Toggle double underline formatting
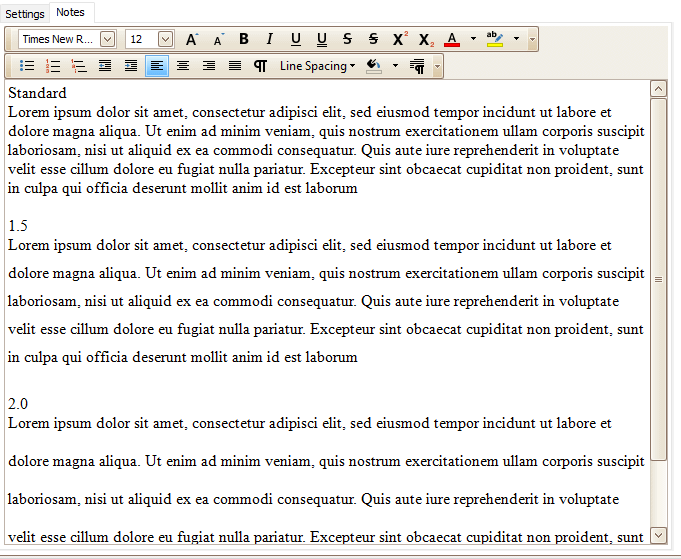Viewport: 681px width, 559px height. click(x=322, y=40)
